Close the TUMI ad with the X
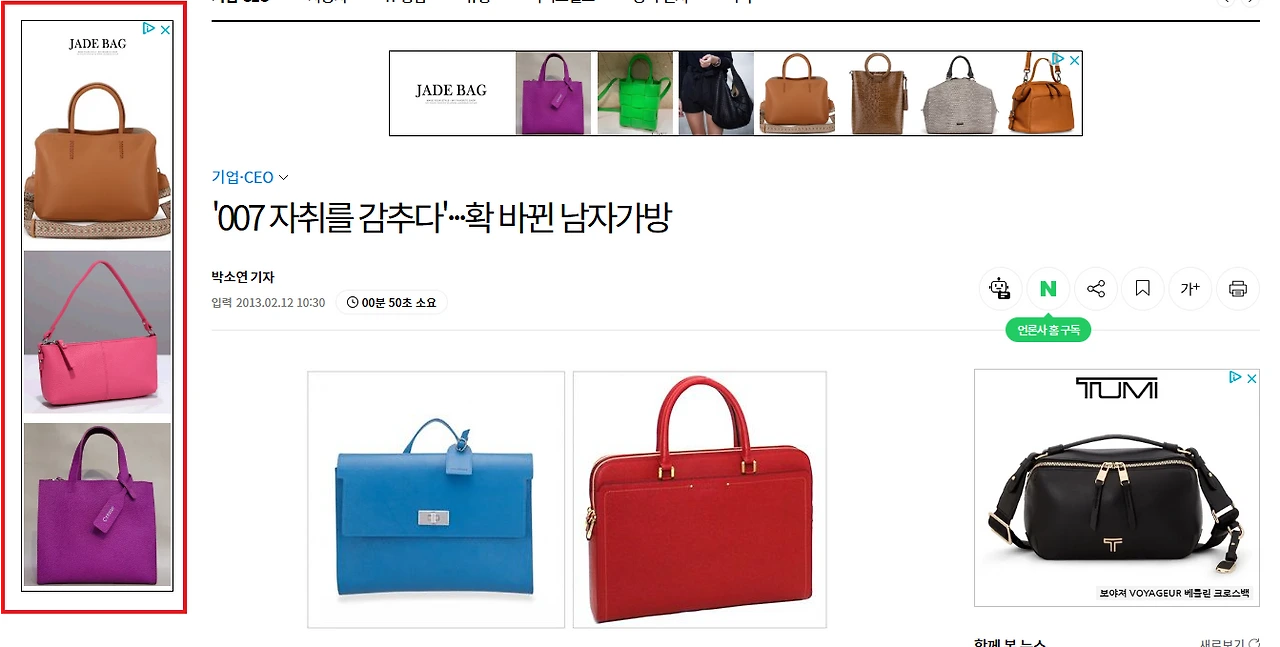The width and height of the screenshot is (1280, 647). tap(1251, 378)
